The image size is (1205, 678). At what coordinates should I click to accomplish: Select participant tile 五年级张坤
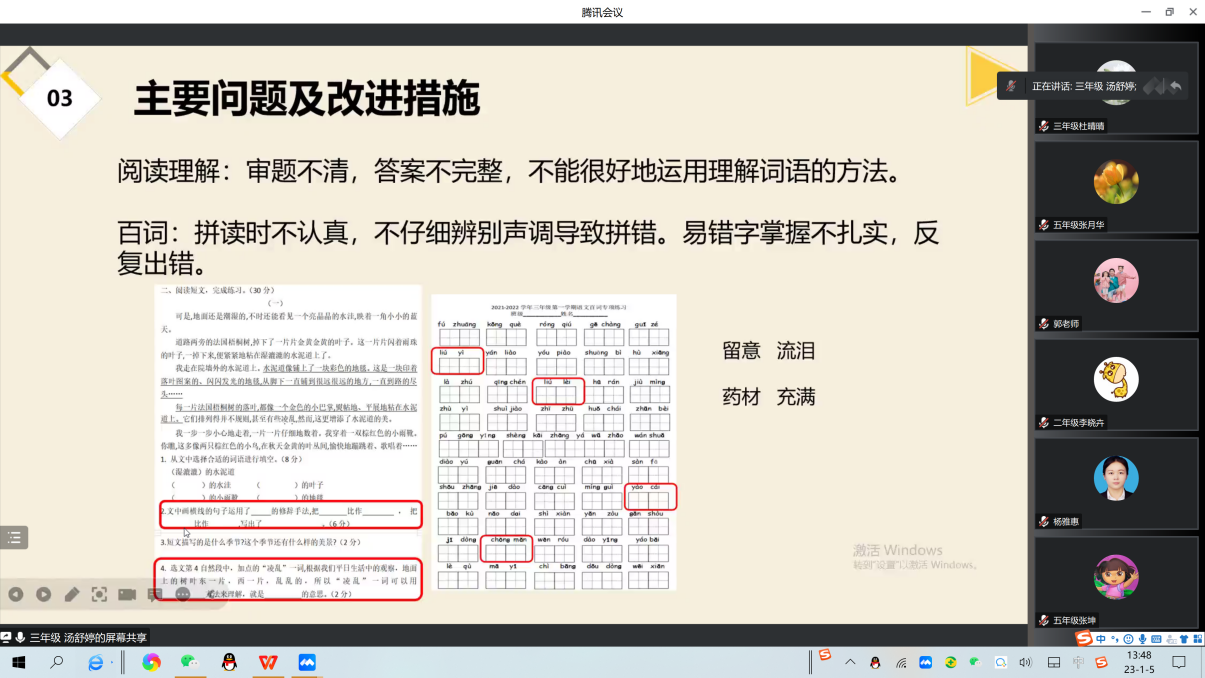[1116, 582]
